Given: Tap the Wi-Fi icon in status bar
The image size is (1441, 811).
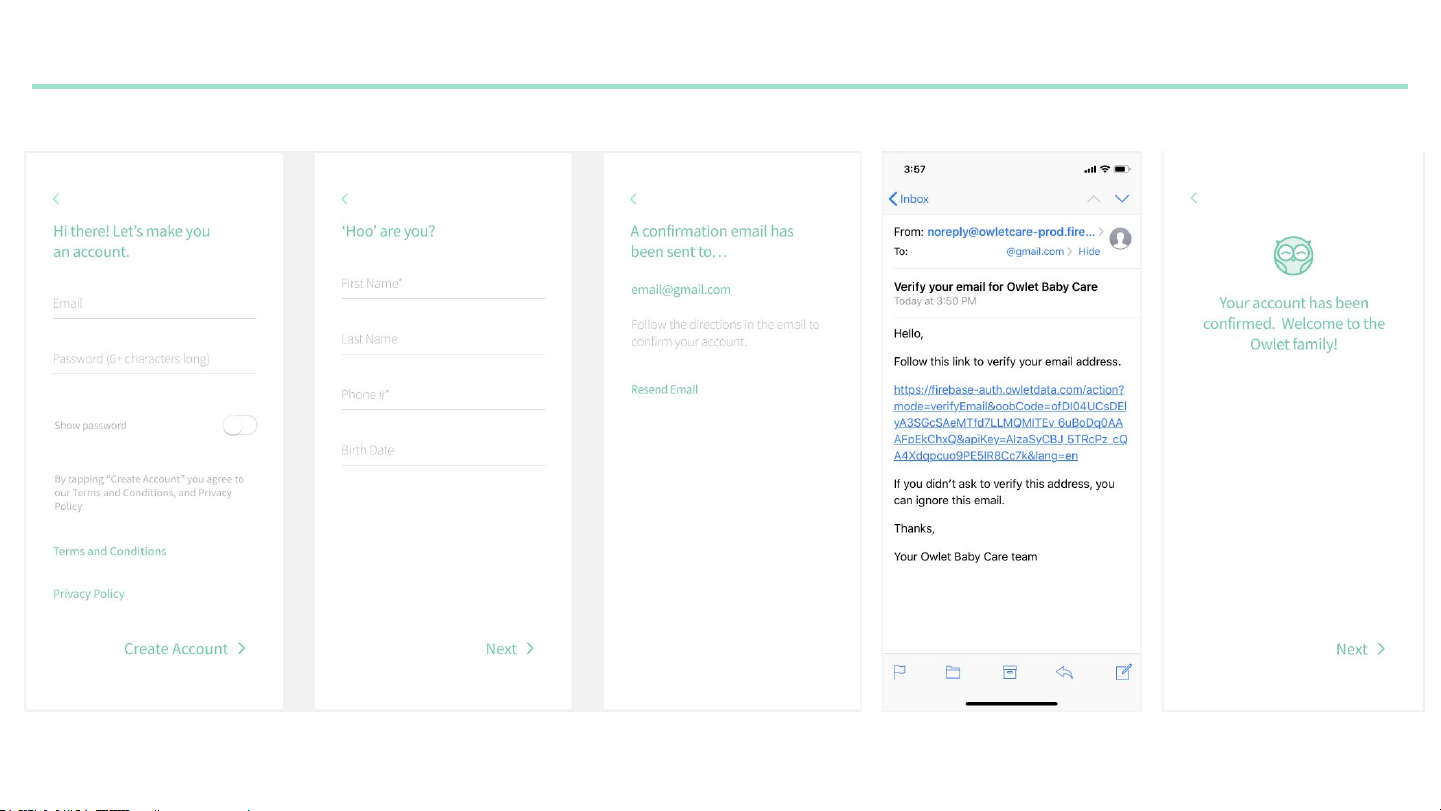Looking at the screenshot, I should point(1104,169).
